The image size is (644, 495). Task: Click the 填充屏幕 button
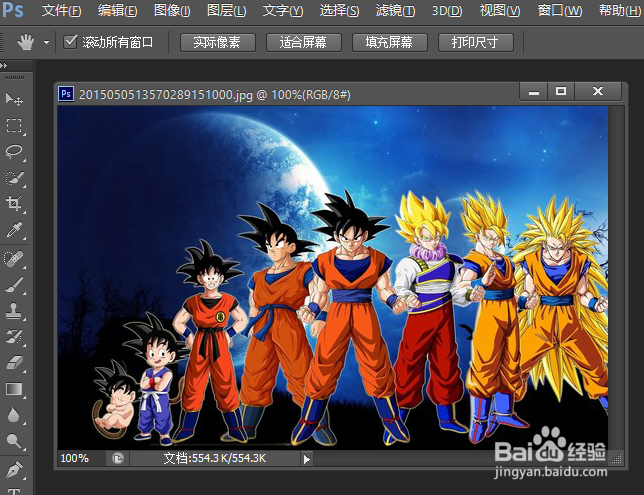click(x=390, y=42)
